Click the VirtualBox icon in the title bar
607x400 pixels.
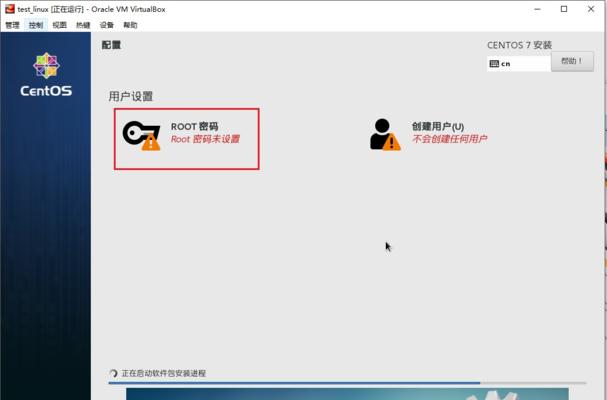[10, 9]
